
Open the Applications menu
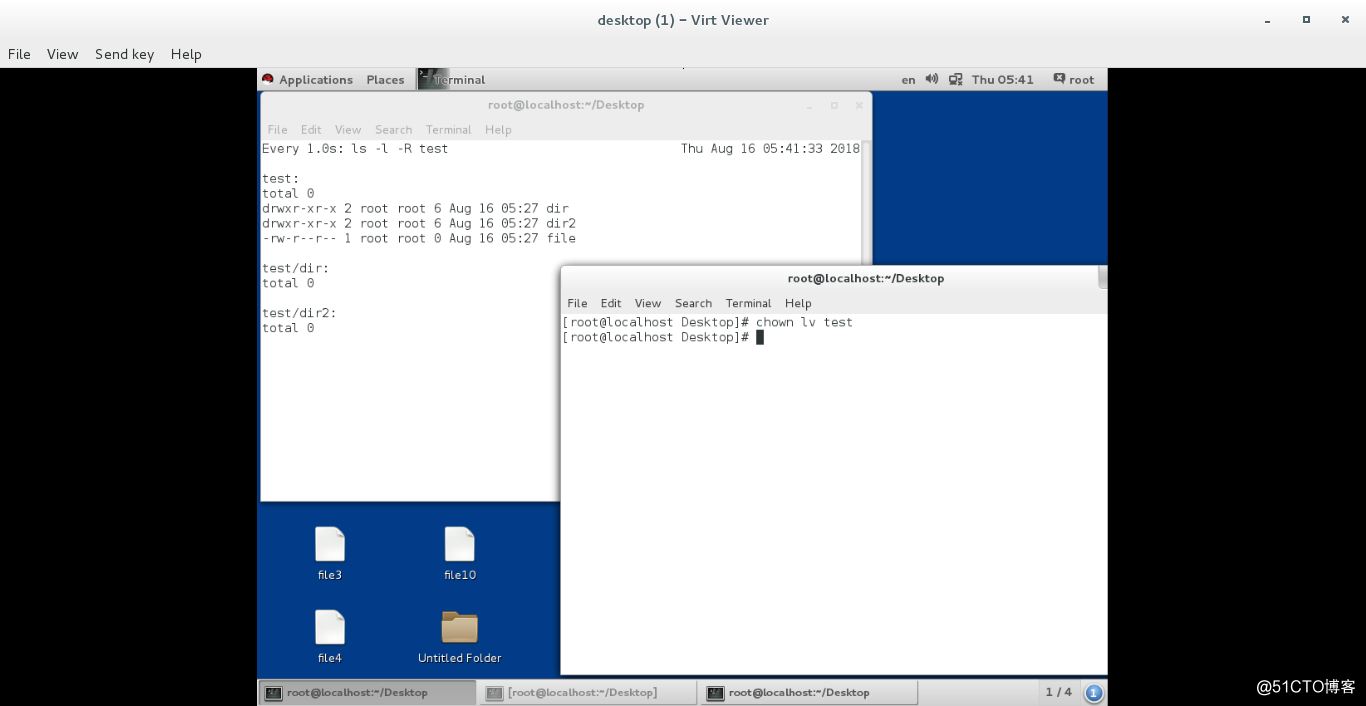tap(316, 79)
